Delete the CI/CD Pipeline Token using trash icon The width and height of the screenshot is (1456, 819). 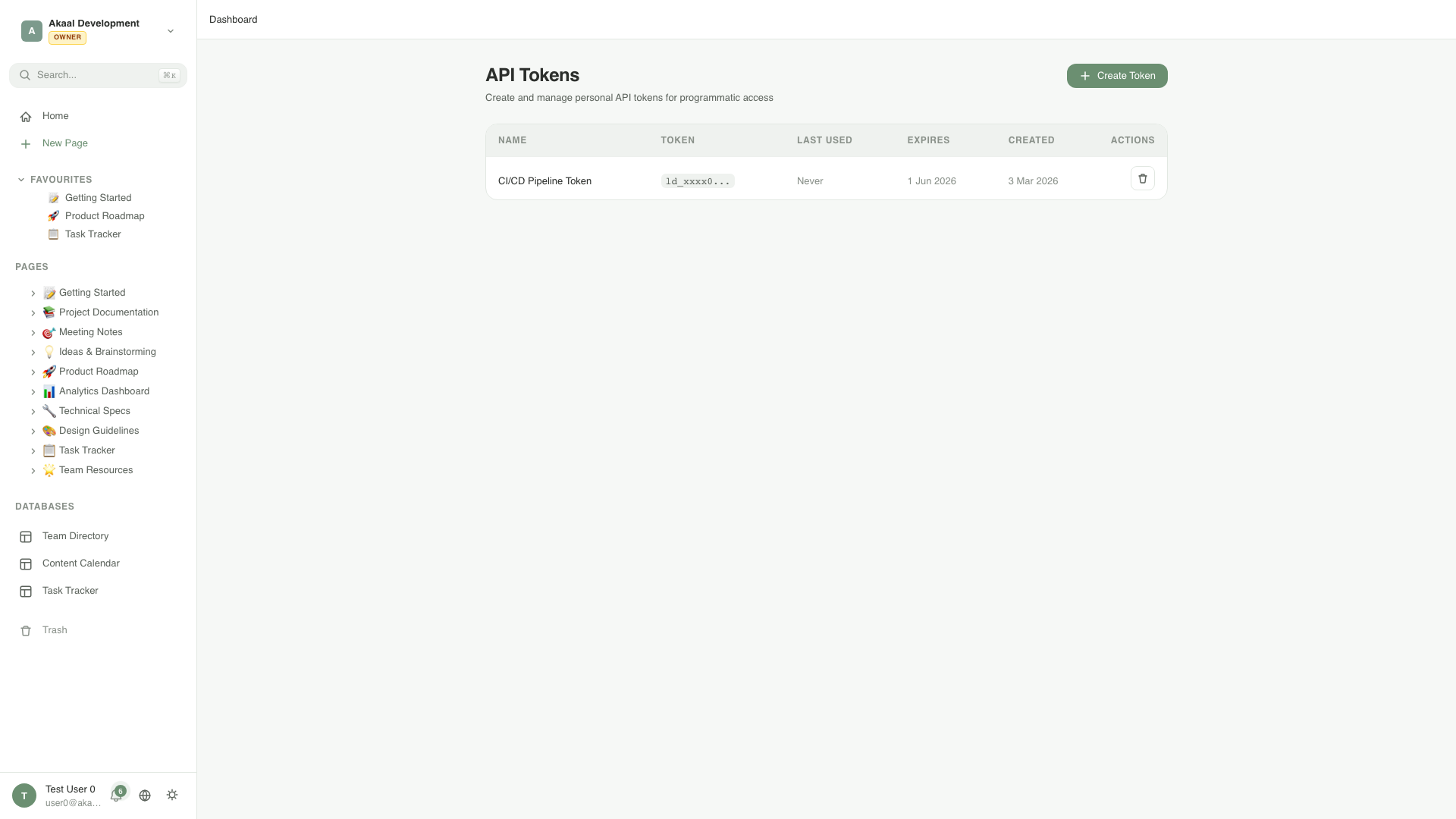1143,177
